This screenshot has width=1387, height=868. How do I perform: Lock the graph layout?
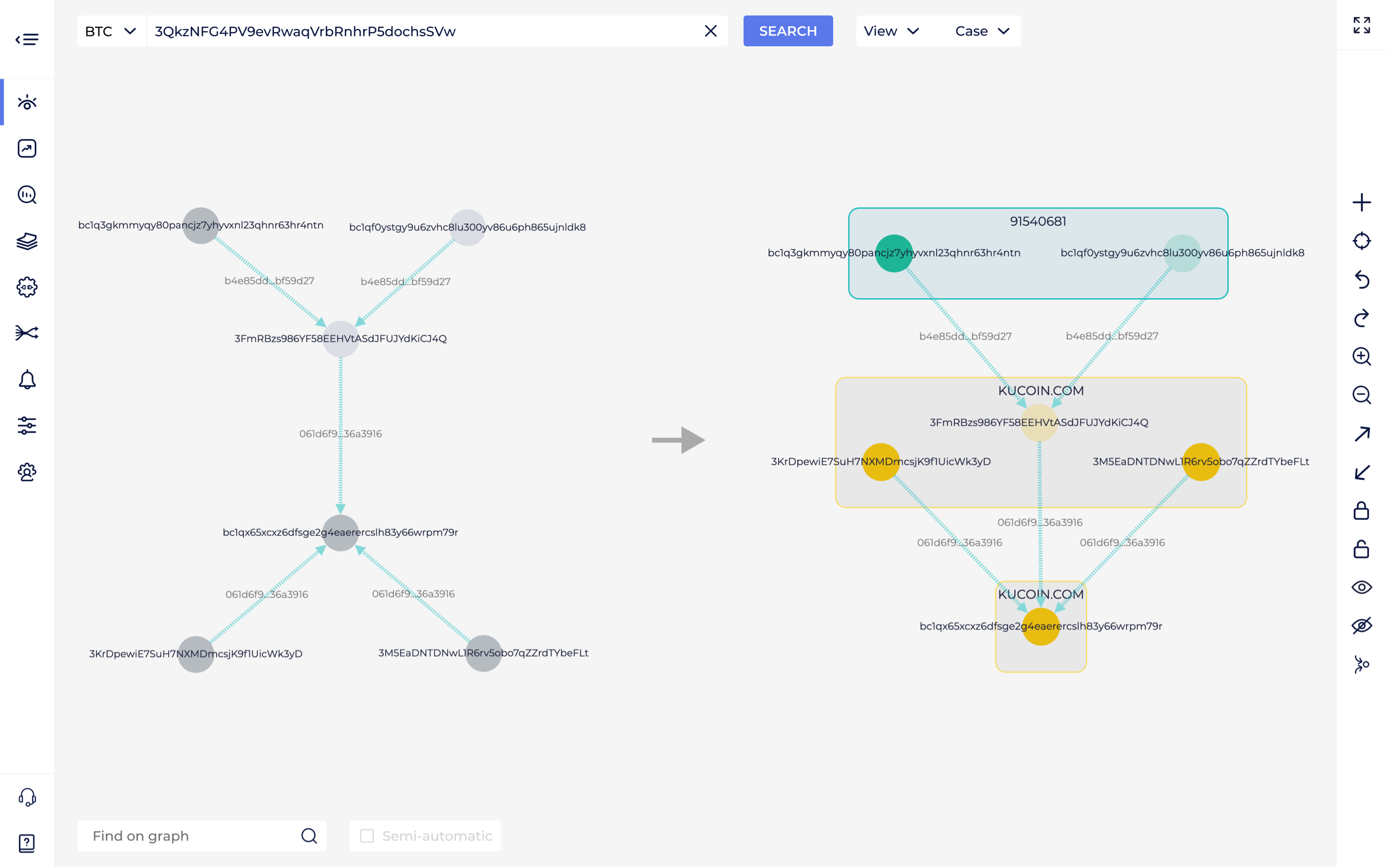1362,510
